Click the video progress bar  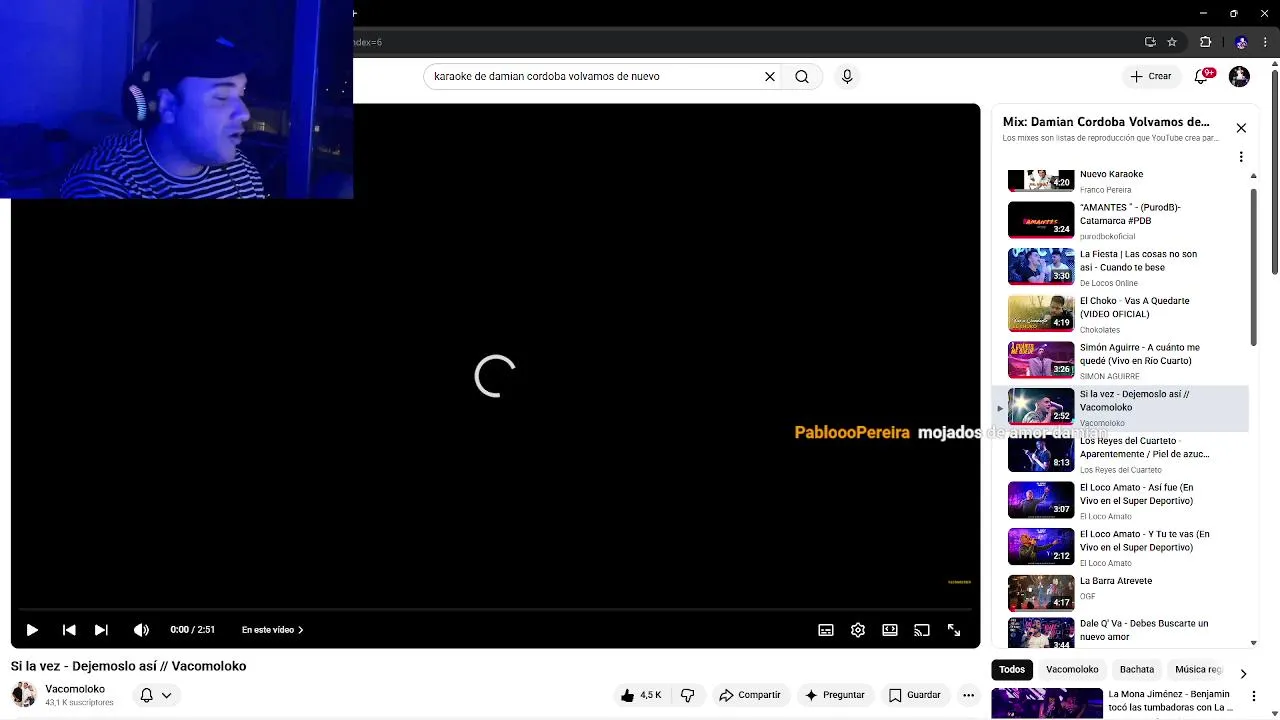(x=495, y=608)
